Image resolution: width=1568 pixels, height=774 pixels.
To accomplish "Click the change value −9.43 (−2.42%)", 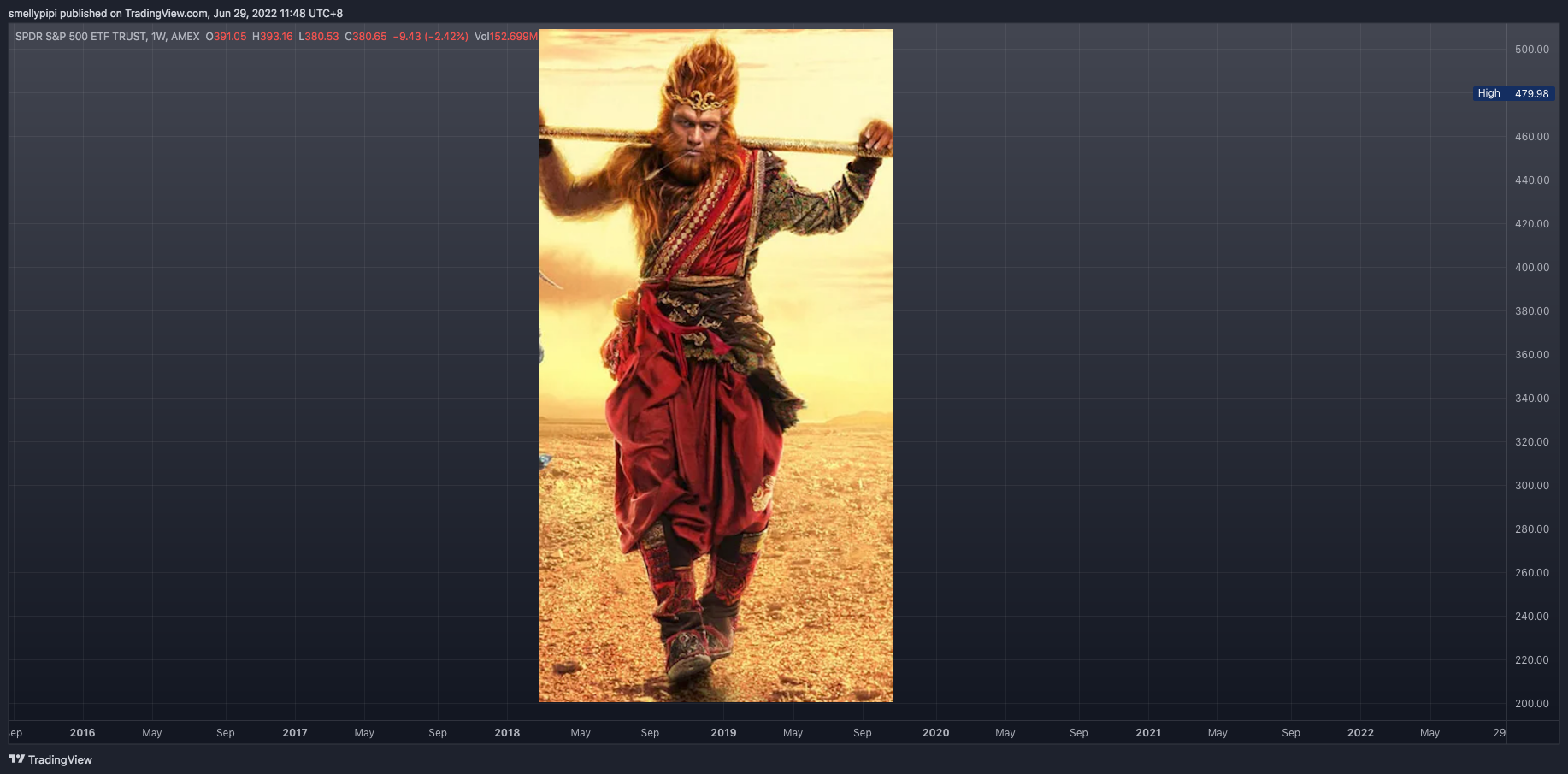I will 431,37.
